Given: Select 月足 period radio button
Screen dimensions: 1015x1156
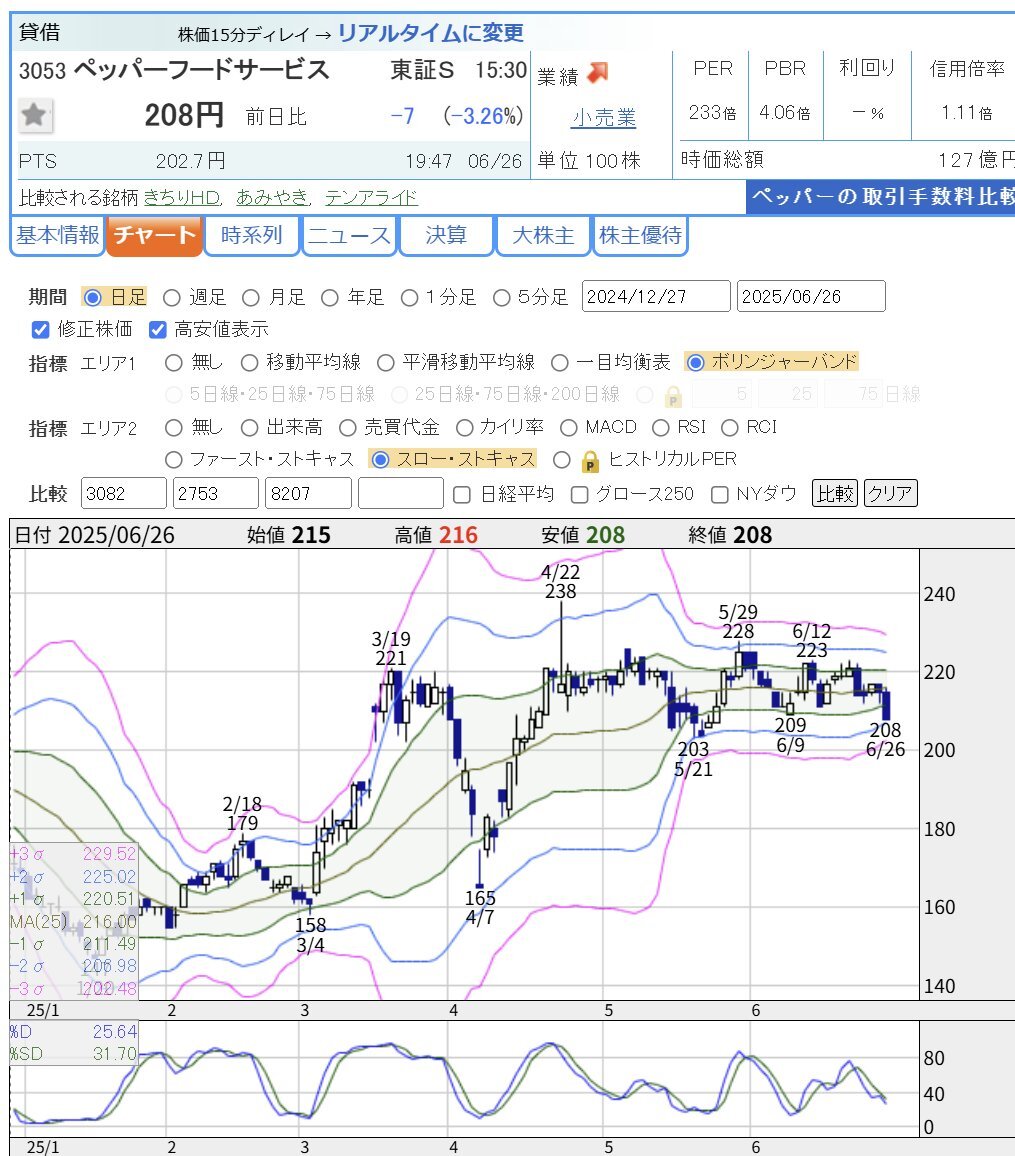Looking at the screenshot, I should coord(251,298).
